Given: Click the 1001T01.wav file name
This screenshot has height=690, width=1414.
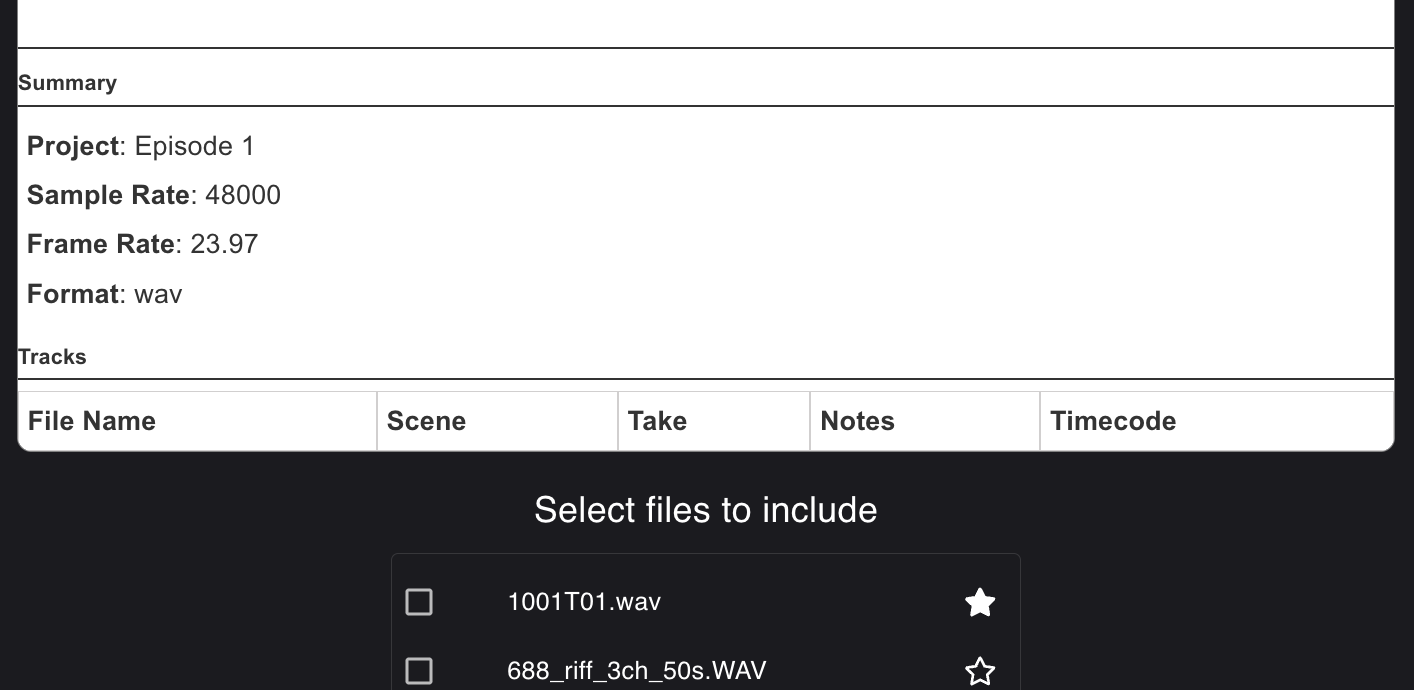Looking at the screenshot, I should (584, 602).
